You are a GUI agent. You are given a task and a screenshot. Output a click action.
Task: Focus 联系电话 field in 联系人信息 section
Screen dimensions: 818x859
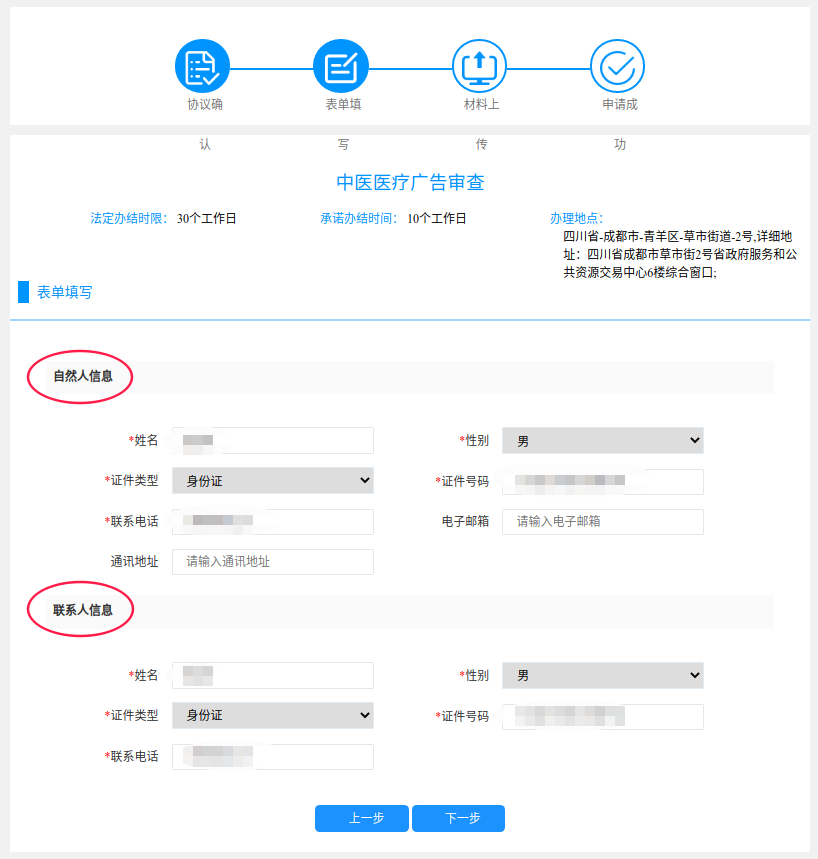pos(272,757)
